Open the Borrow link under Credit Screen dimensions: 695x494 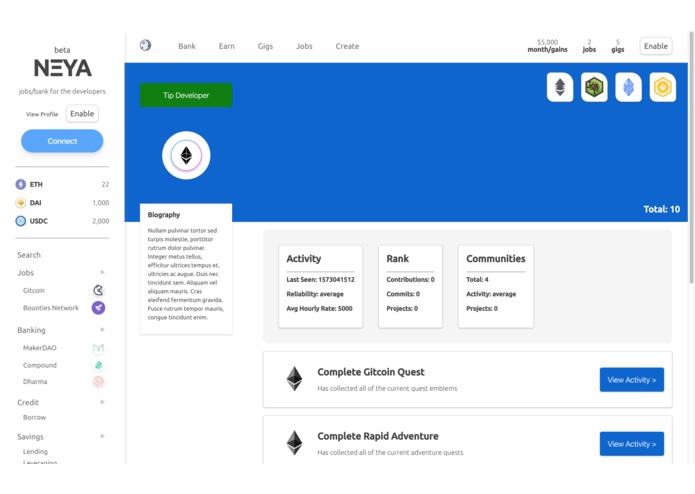coord(34,417)
